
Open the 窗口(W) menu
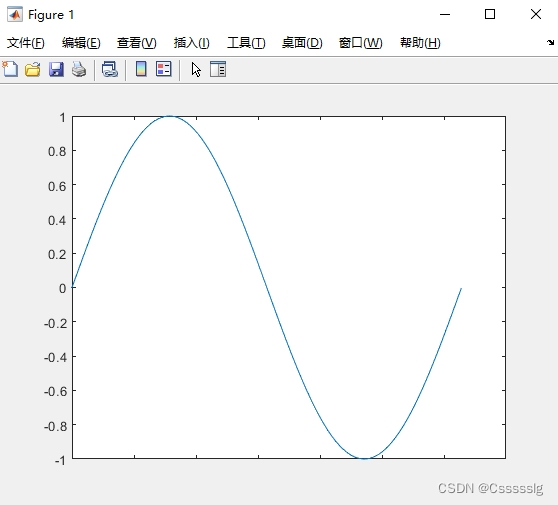click(x=360, y=43)
